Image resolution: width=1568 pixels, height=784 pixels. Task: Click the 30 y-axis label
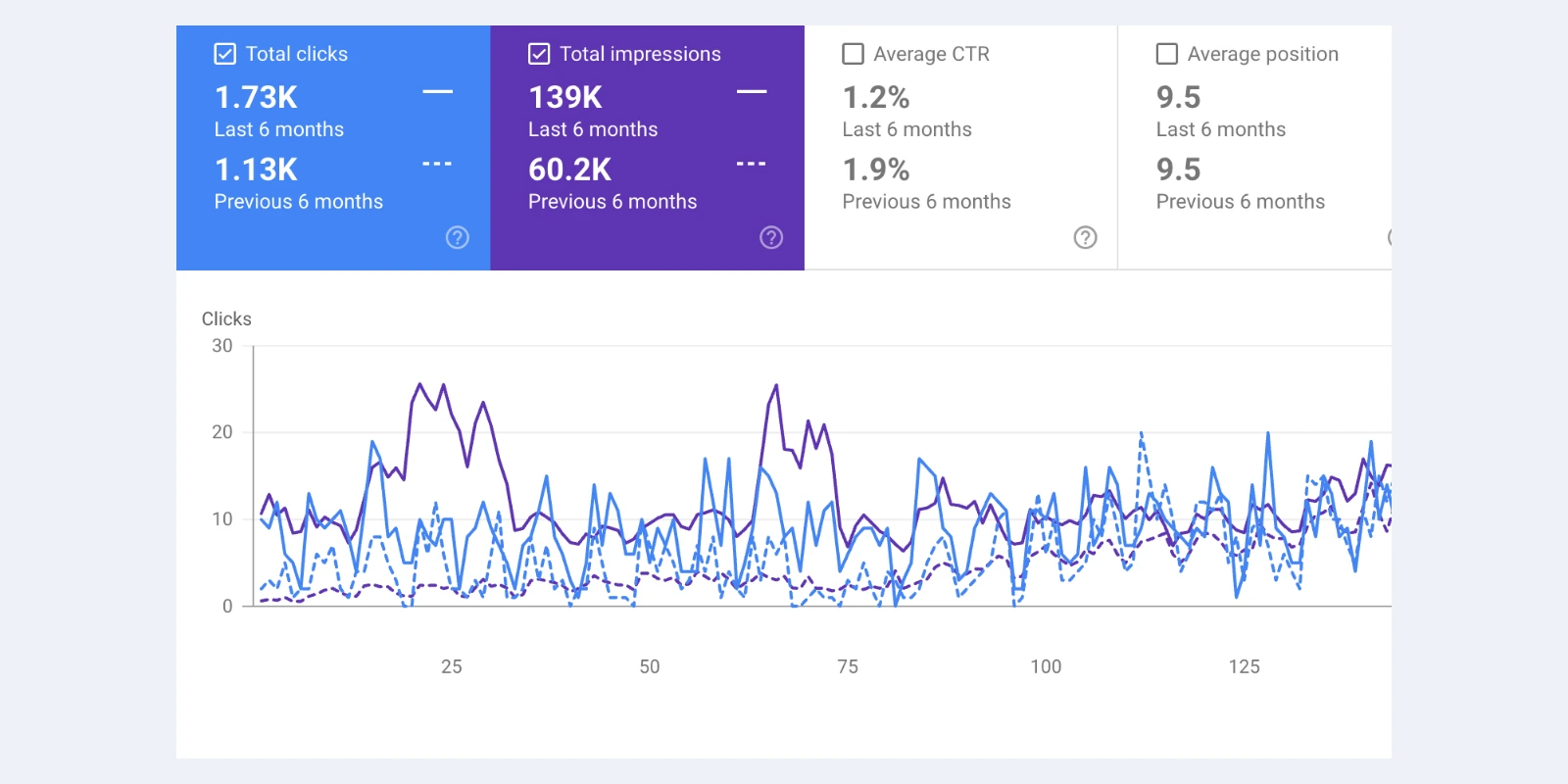point(222,346)
